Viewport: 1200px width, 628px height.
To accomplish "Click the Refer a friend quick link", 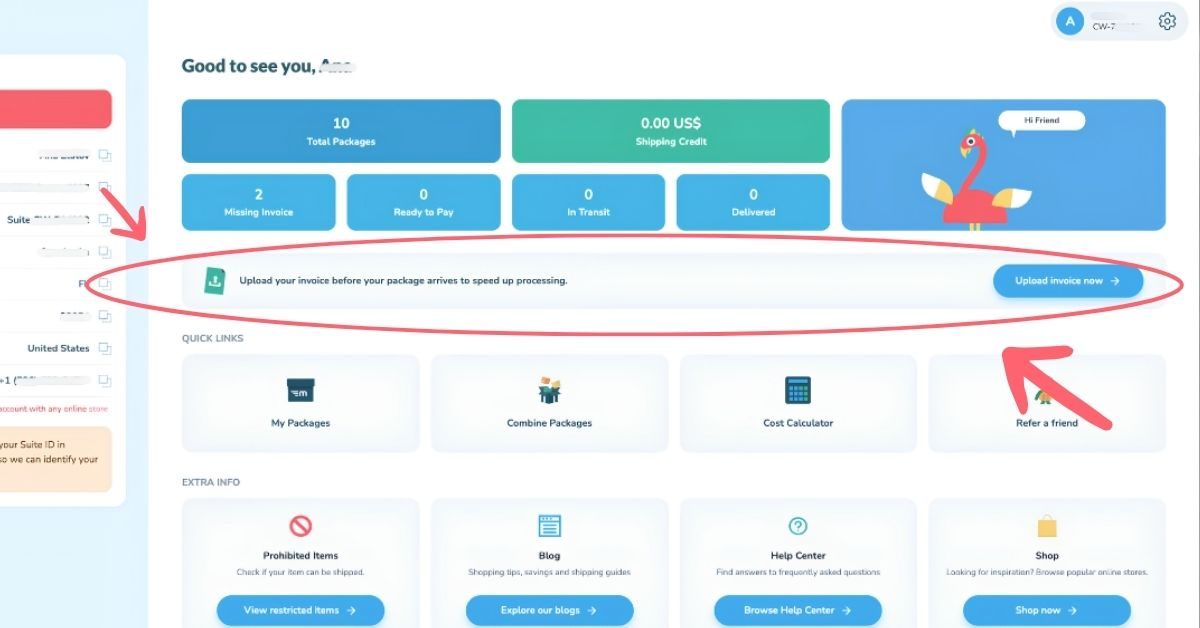I will click(1047, 403).
